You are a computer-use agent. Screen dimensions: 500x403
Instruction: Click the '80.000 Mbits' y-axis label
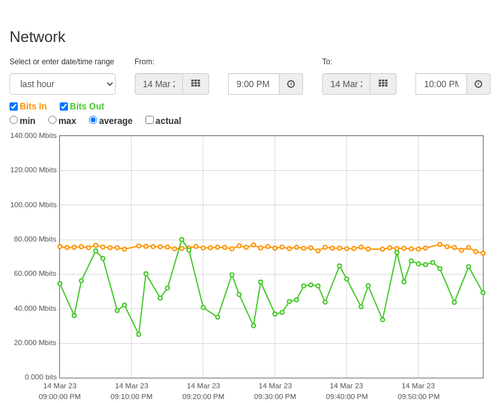35,239
